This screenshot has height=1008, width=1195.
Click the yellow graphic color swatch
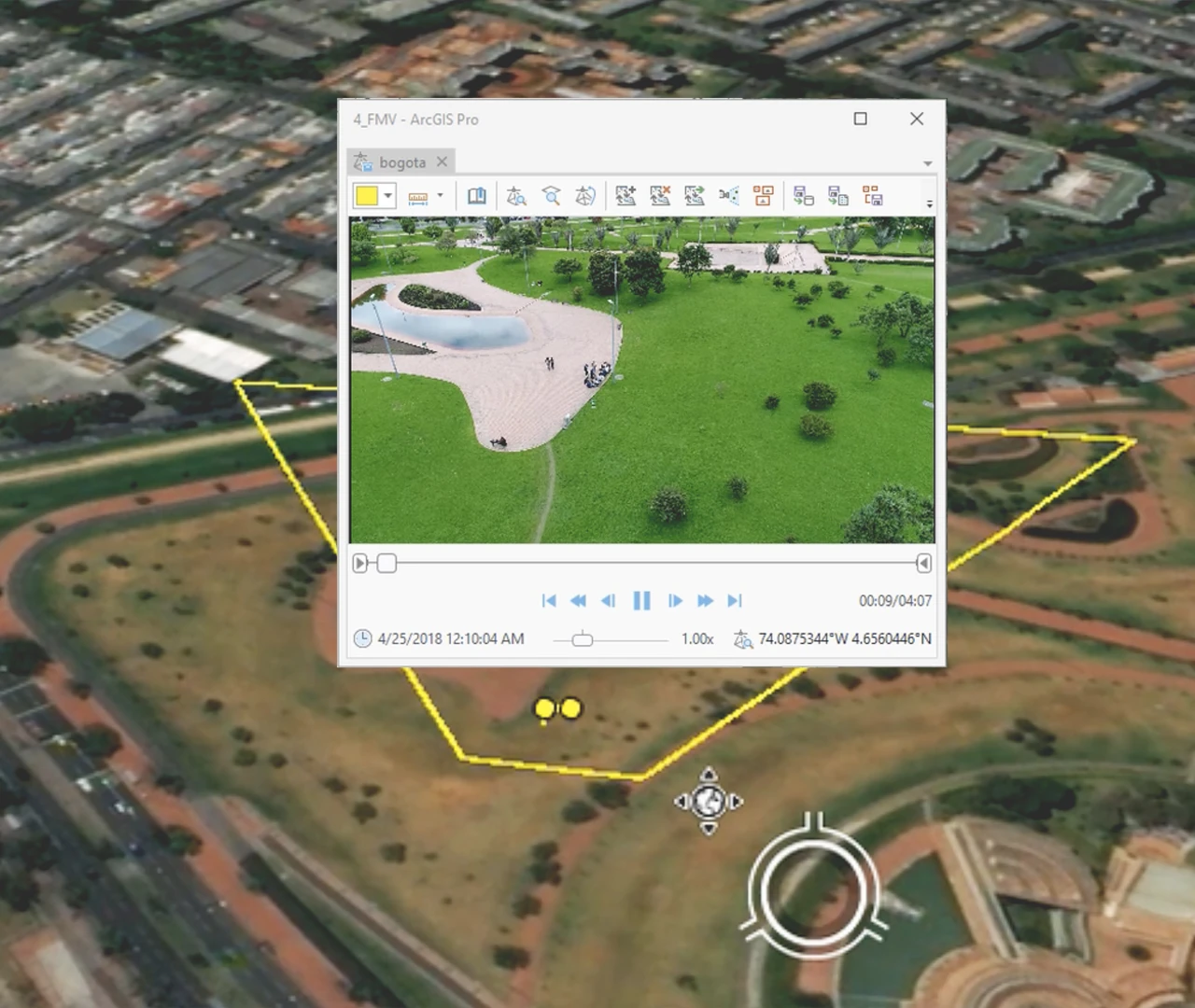point(366,196)
